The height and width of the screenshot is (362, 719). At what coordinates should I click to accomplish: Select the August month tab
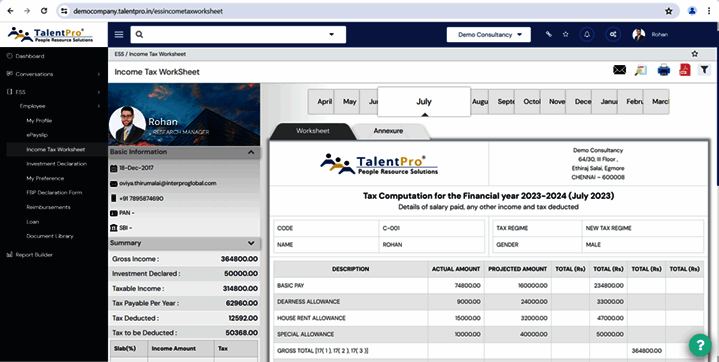(x=480, y=101)
